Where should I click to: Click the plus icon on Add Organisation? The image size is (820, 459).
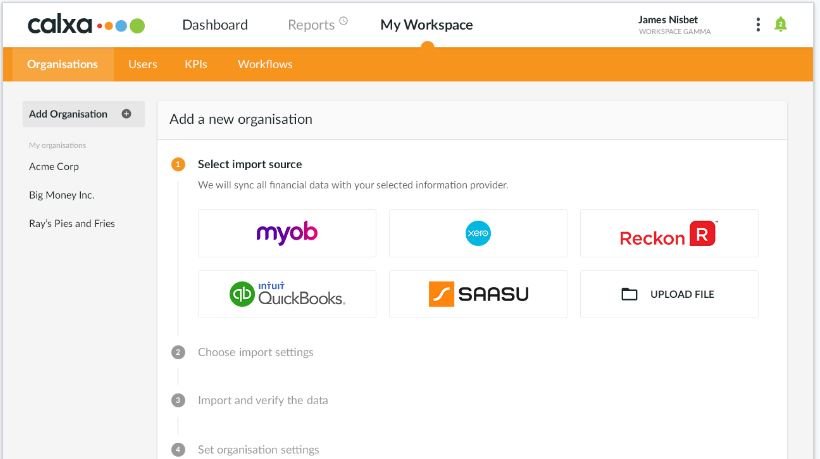[127, 114]
